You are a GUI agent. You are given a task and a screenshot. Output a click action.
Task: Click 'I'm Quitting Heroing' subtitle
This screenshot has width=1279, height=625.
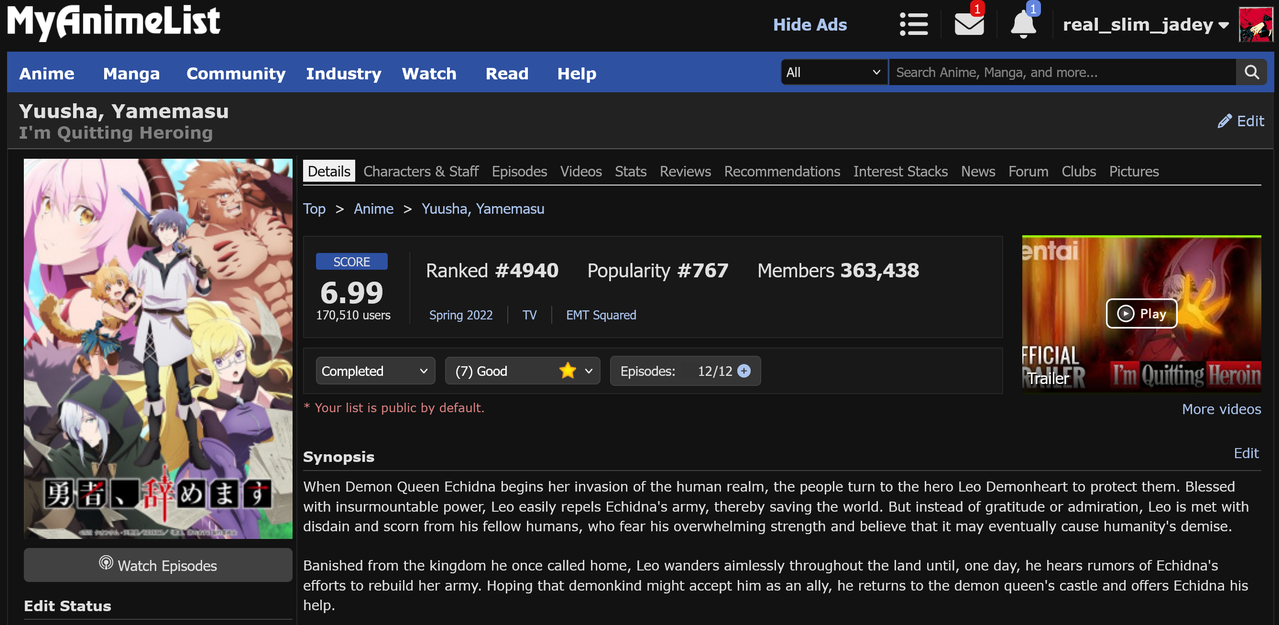point(116,133)
